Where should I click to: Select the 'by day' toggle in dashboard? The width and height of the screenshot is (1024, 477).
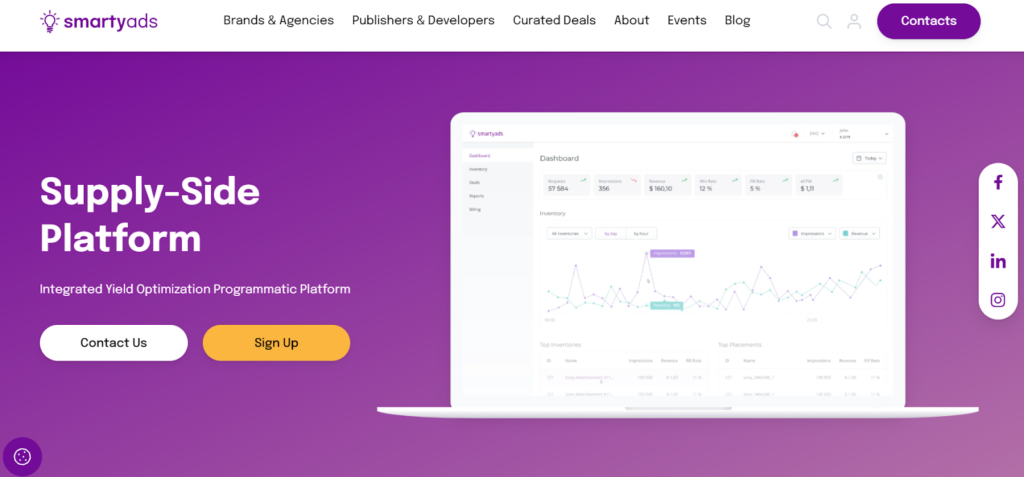click(x=611, y=233)
